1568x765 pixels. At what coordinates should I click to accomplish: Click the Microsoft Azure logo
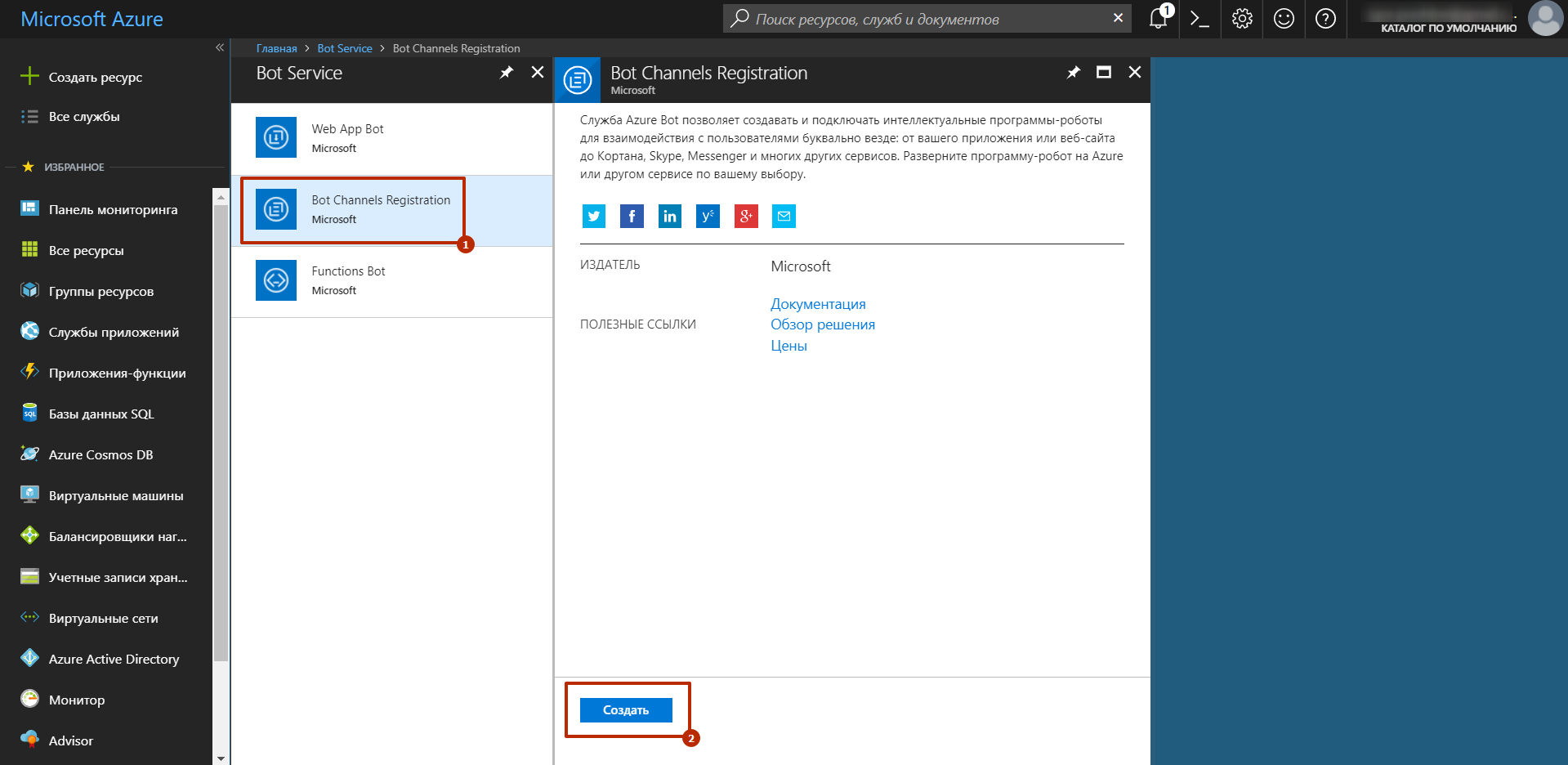click(92, 19)
